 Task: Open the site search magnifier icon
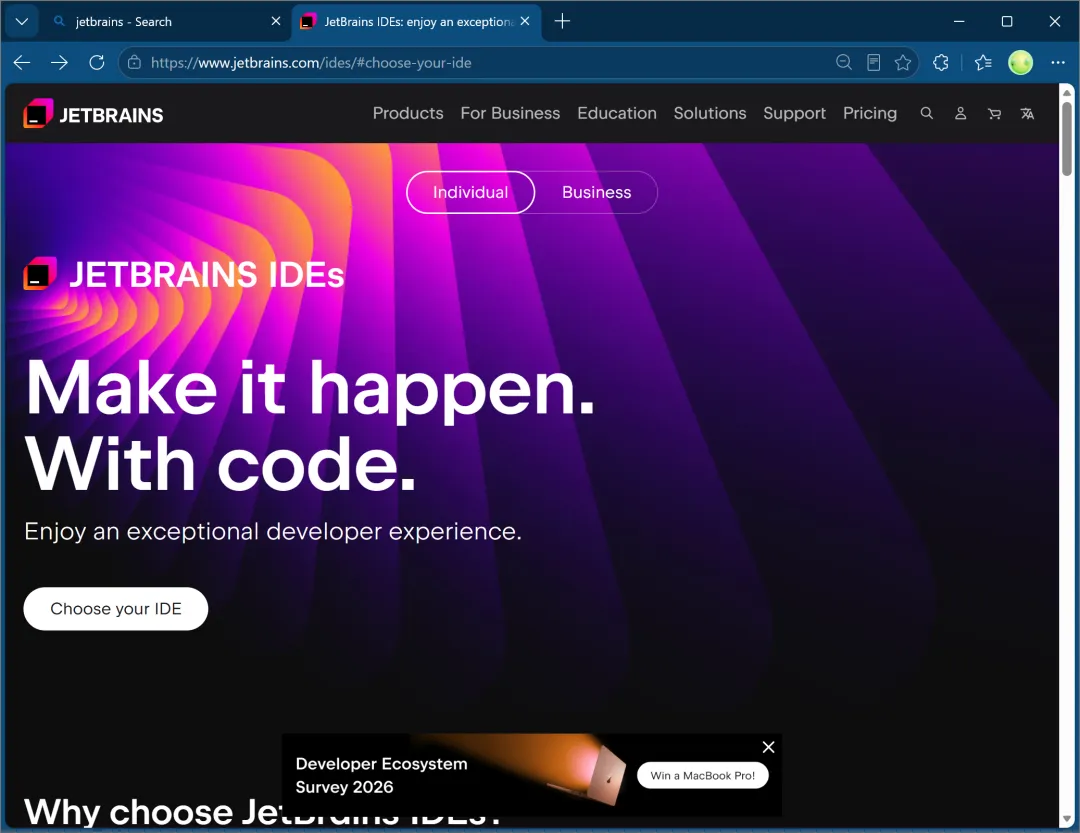[x=926, y=113]
